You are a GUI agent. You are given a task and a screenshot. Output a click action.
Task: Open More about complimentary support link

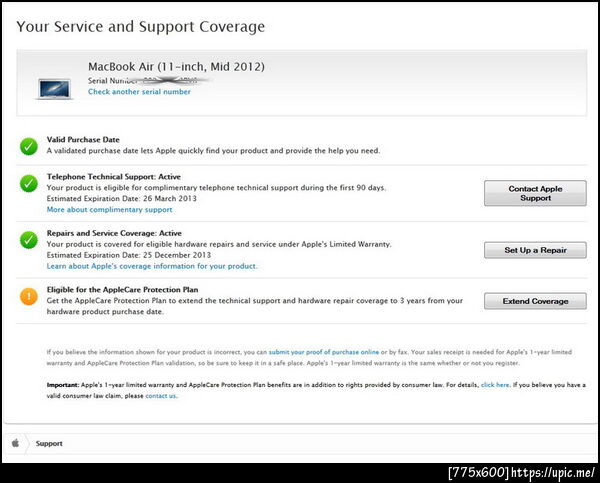(109, 209)
